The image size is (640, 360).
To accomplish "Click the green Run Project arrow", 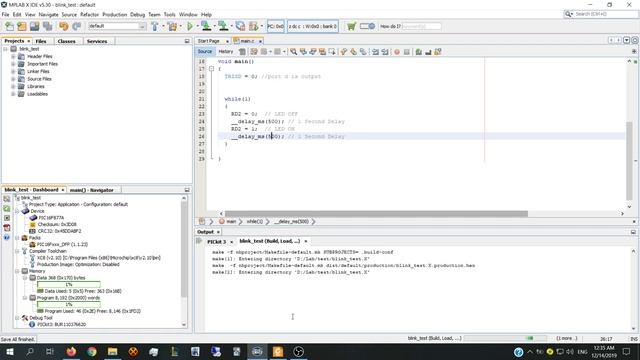I will (x=190, y=27).
